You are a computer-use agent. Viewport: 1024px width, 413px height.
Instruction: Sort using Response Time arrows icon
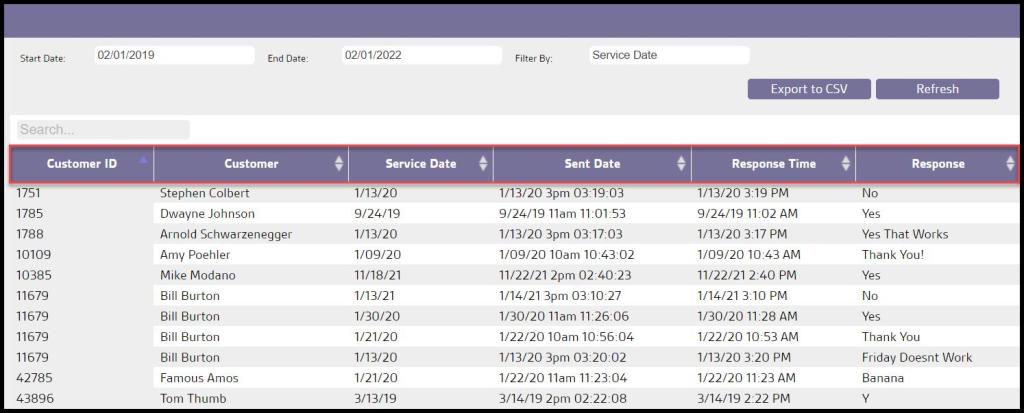pos(846,164)
